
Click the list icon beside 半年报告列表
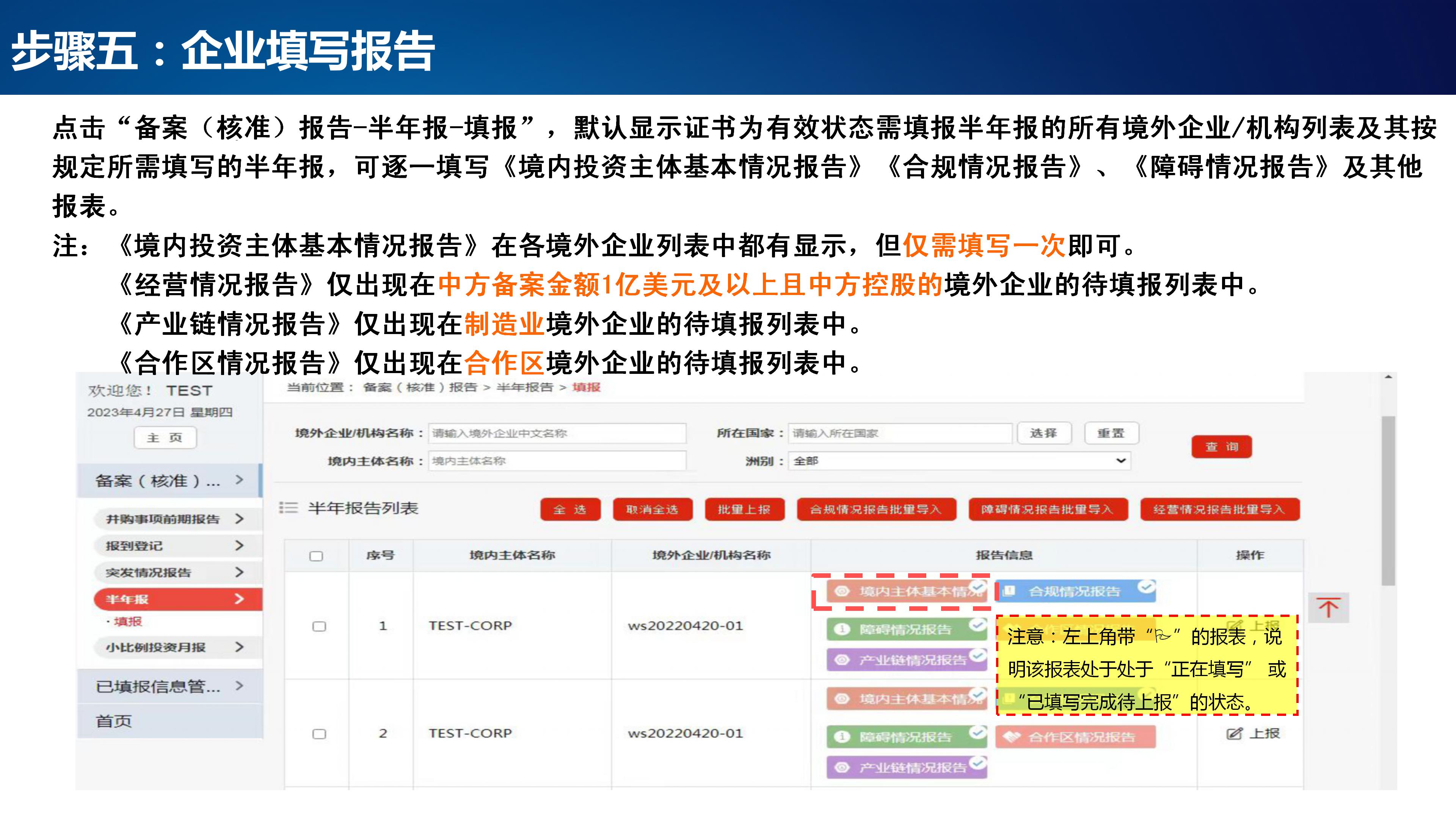coord(288,508)
